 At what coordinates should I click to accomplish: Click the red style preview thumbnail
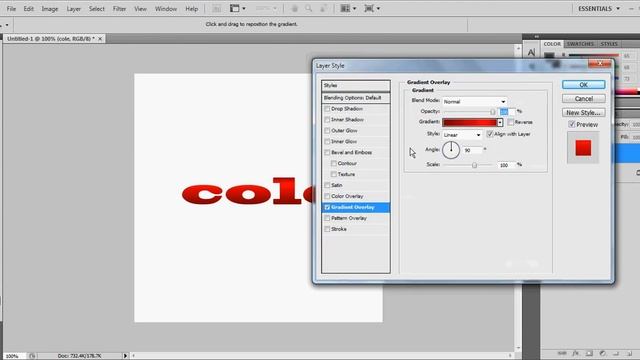coord(583,148)
